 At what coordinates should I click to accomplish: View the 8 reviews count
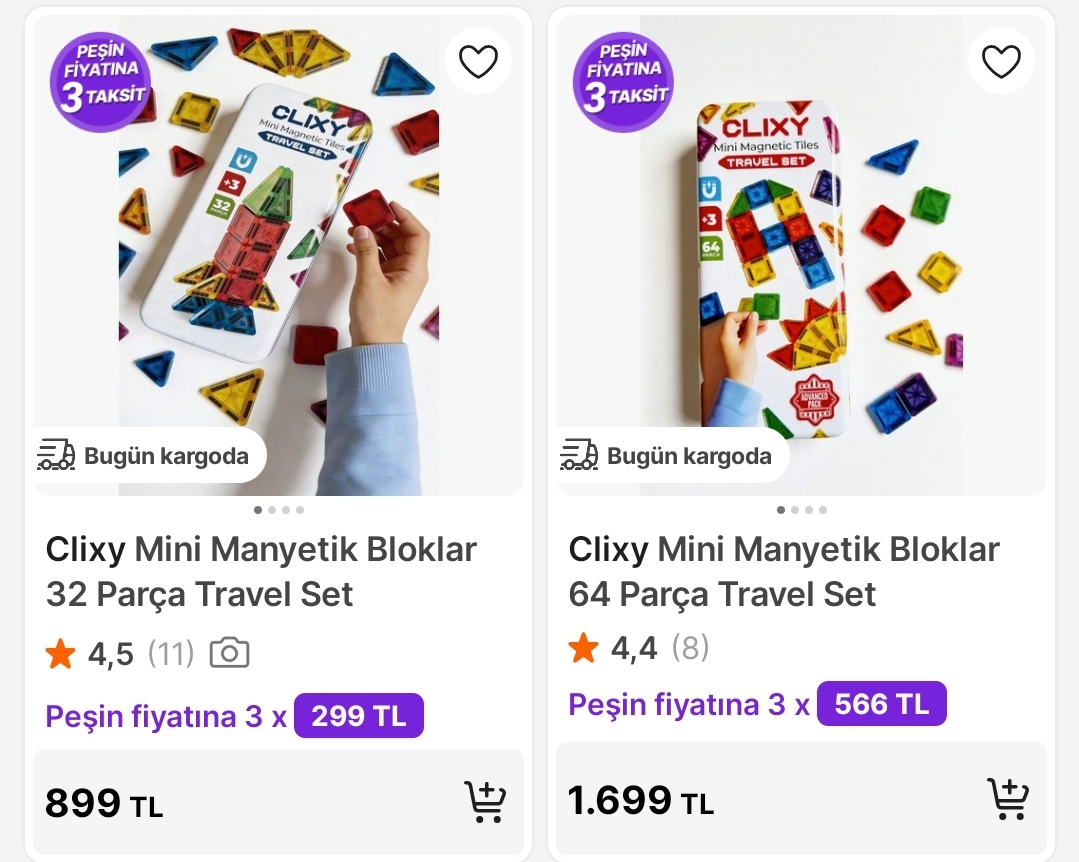(x=690, y=648)
